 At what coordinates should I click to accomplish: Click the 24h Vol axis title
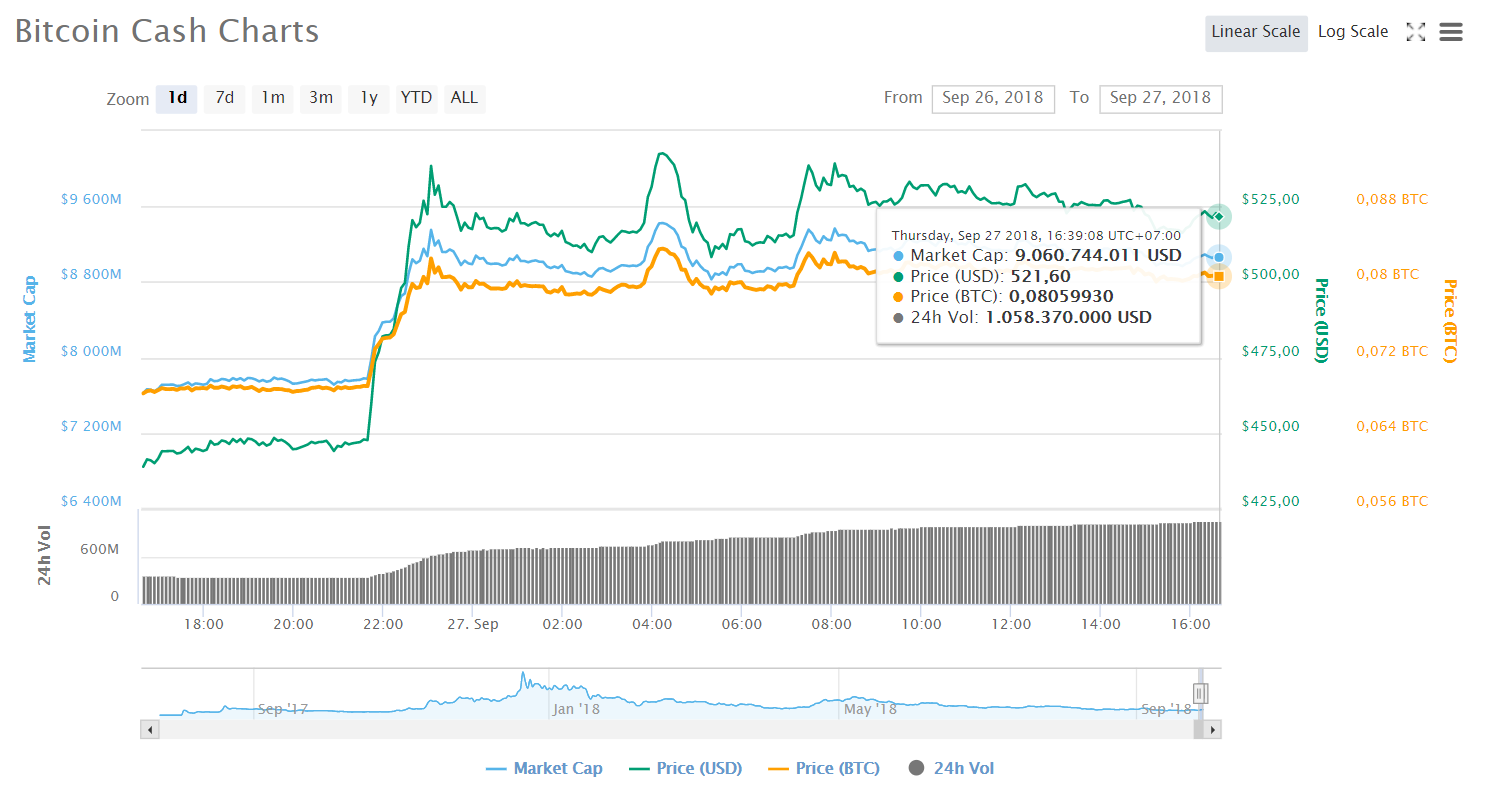pos(45,556)
